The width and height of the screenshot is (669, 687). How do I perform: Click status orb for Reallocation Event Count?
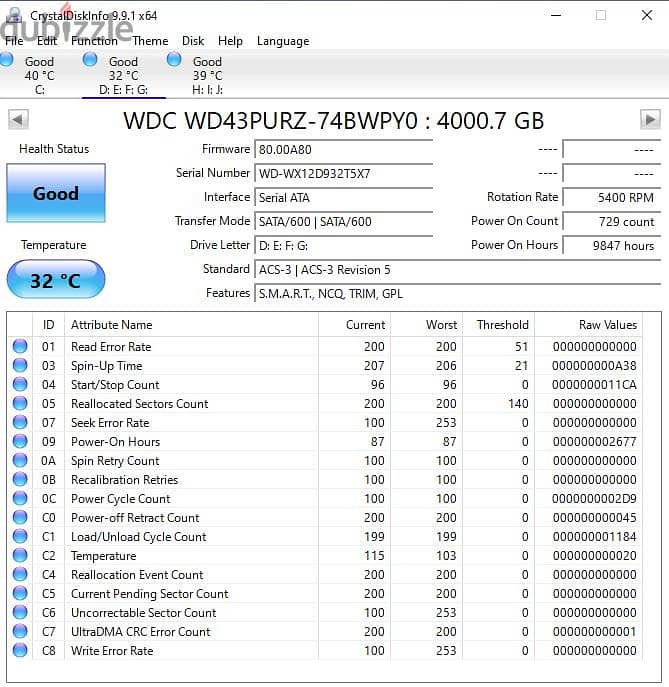[20, 574]
